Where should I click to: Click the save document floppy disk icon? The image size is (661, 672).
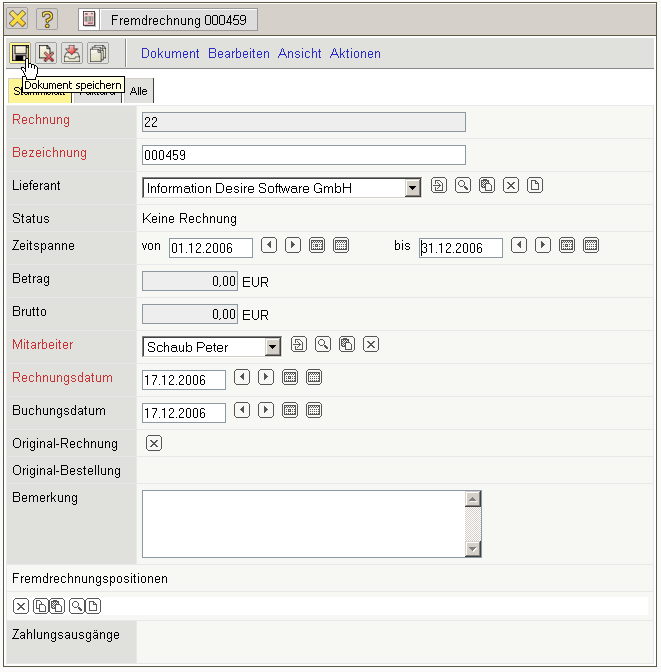point(20,54)
